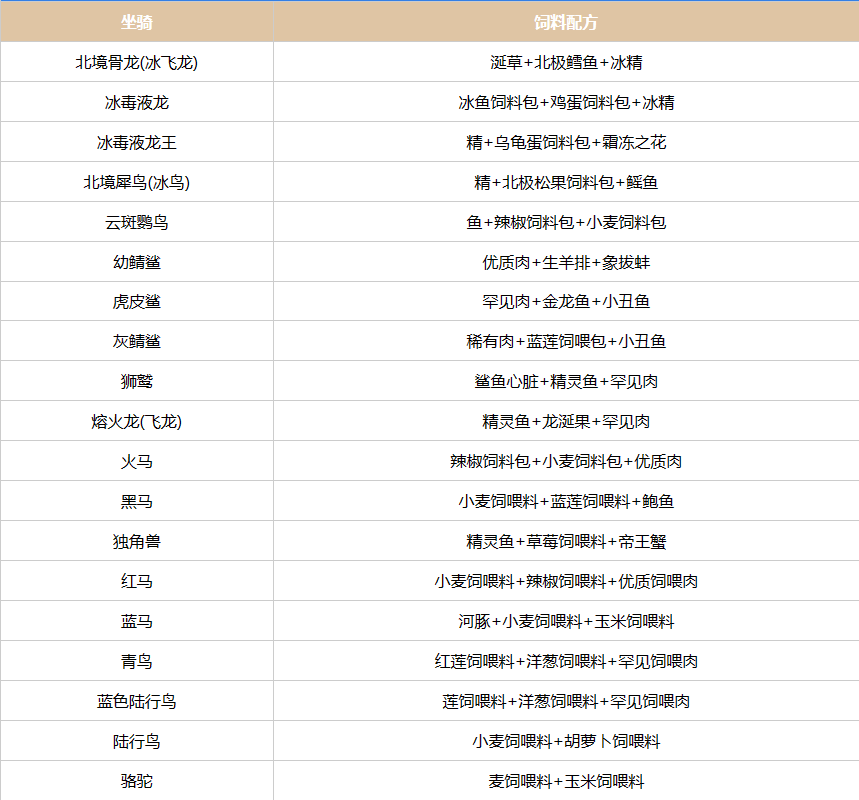859x800 pixels.
Task: Select the 青鸟 mount cell
Action: pos(136,661)
